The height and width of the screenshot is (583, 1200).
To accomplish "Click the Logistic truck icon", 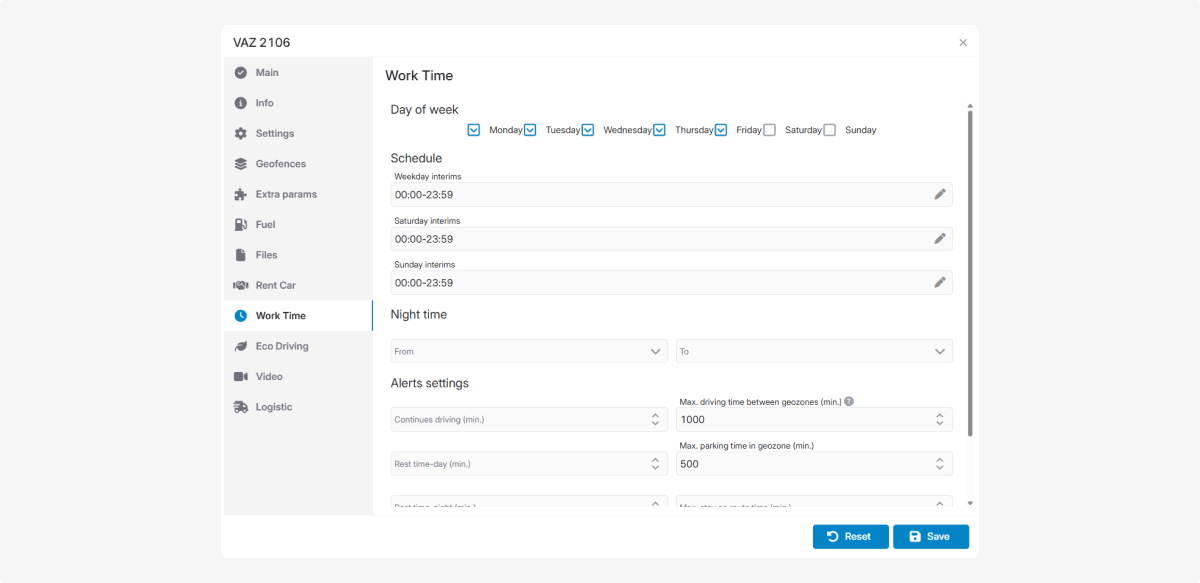I will [240, 407].
